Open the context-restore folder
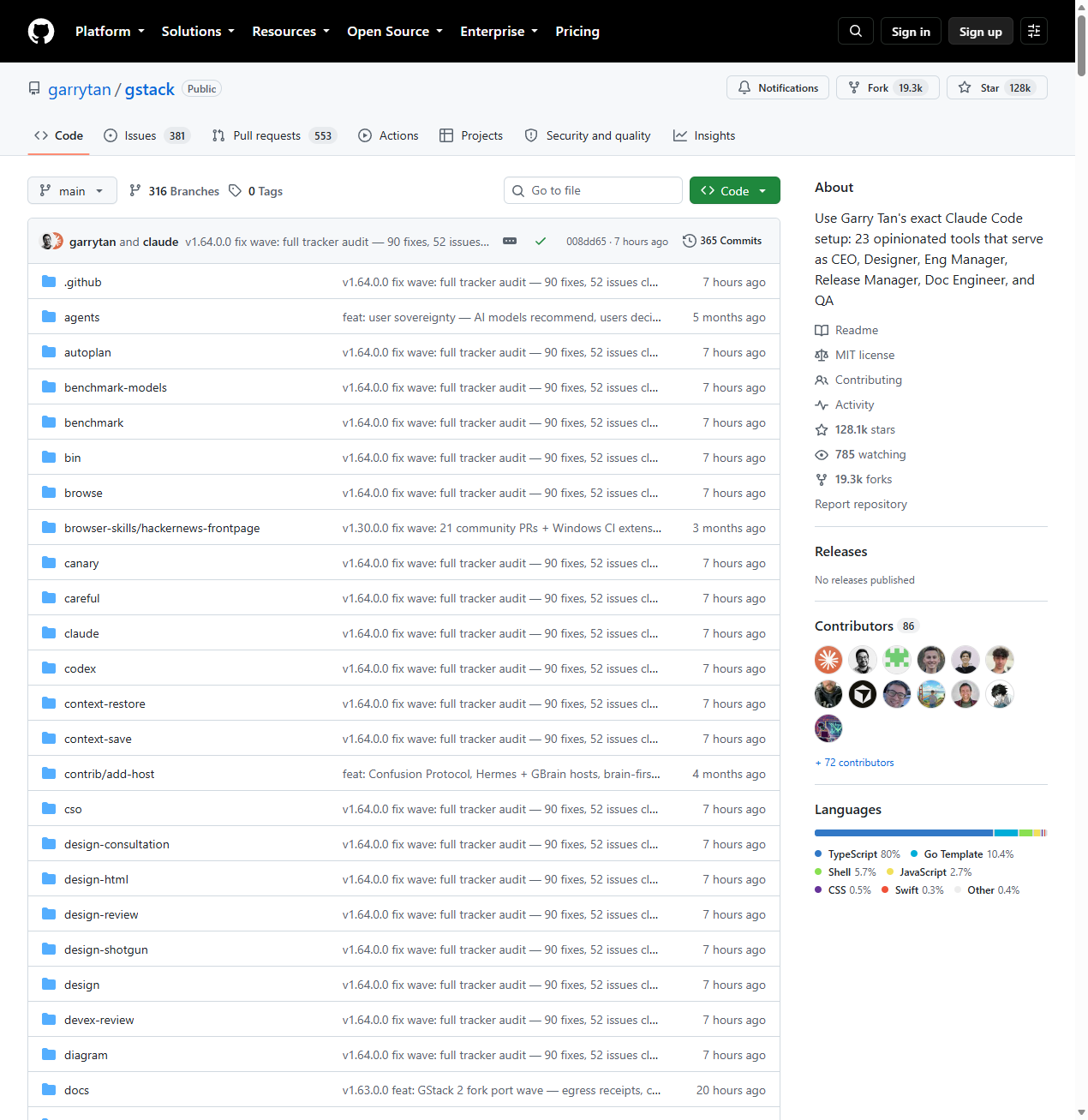The width and height of the screenshot is (1088, 1120). [x=105, y=704]
